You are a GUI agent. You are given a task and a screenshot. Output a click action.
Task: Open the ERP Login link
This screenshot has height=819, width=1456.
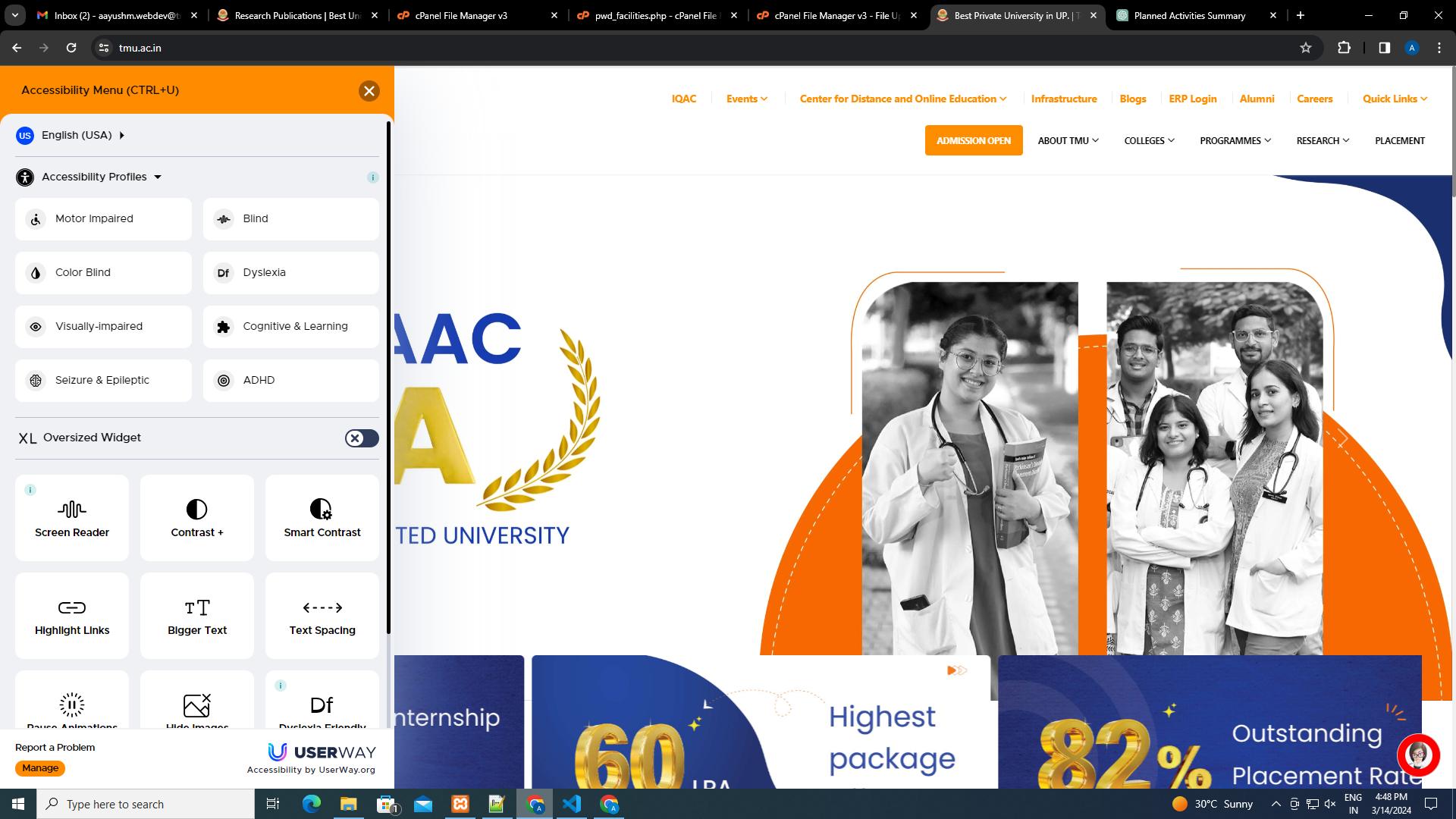1192,99
